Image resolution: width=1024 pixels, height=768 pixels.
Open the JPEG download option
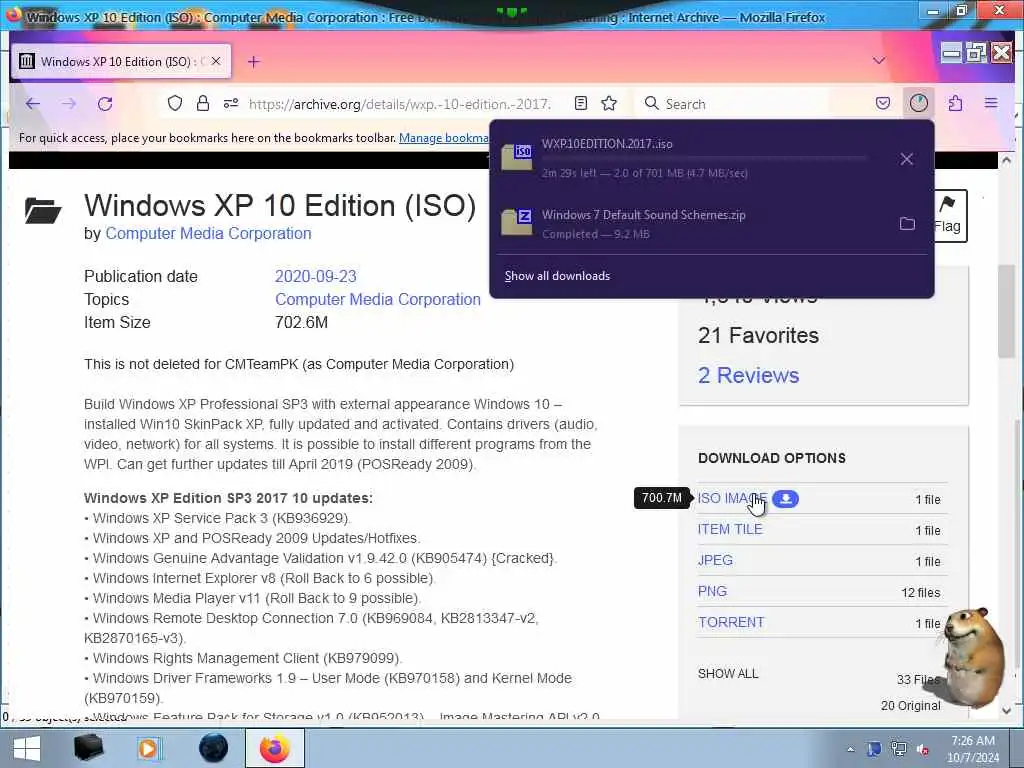point(715,560)
